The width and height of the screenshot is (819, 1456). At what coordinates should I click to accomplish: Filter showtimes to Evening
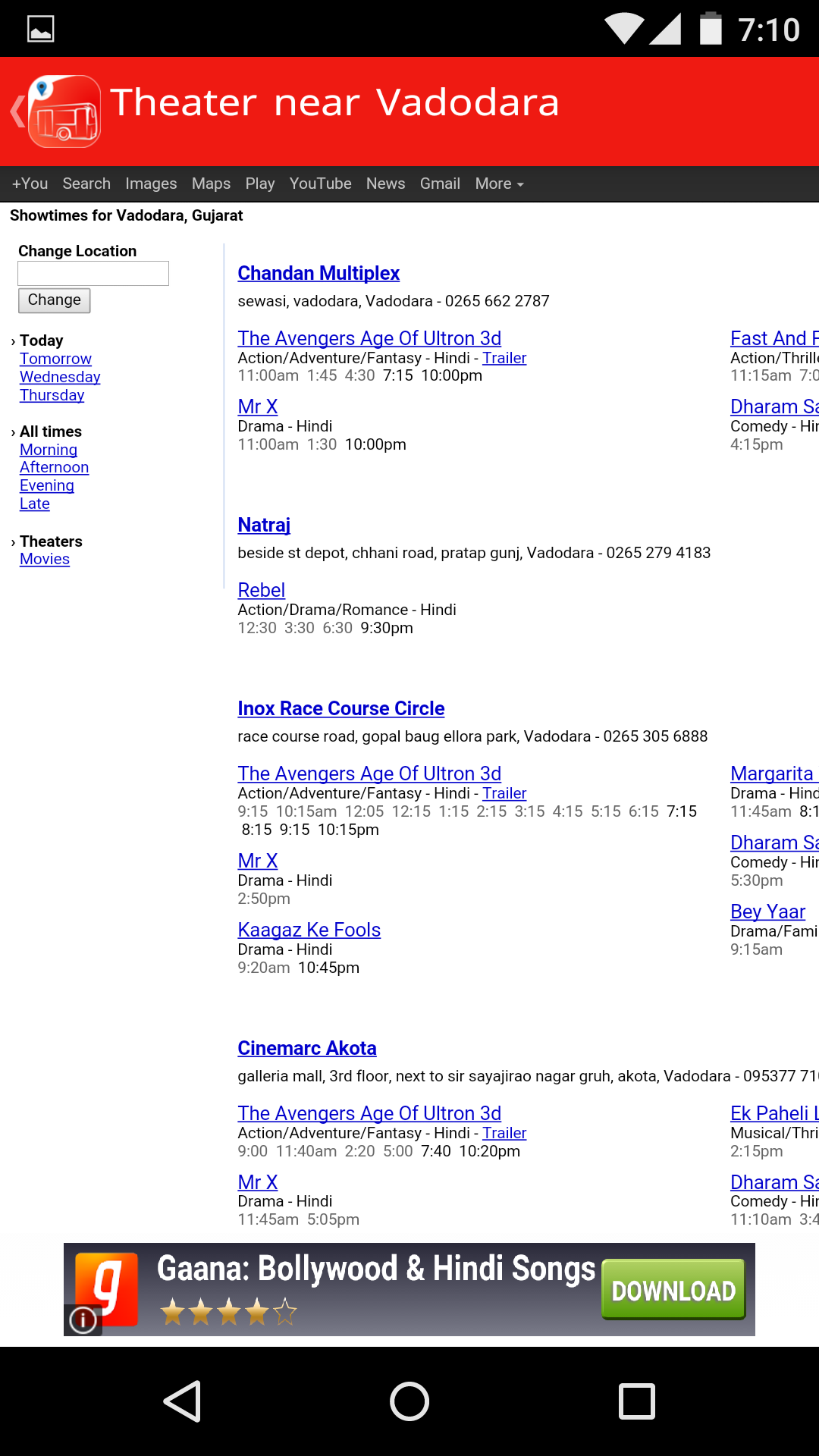tap(47, 485)
